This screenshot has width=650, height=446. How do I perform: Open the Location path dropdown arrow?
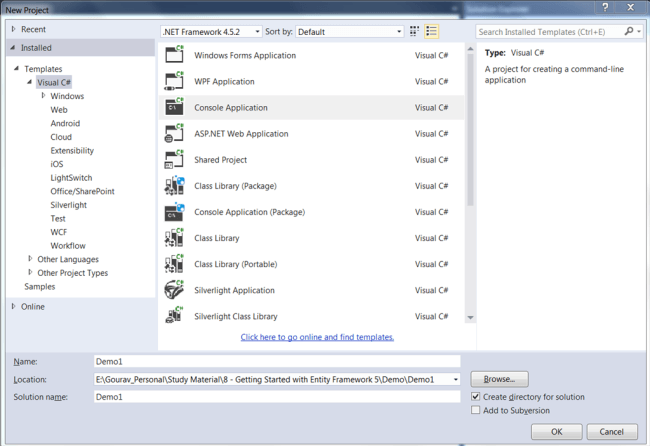coord(456,379)
